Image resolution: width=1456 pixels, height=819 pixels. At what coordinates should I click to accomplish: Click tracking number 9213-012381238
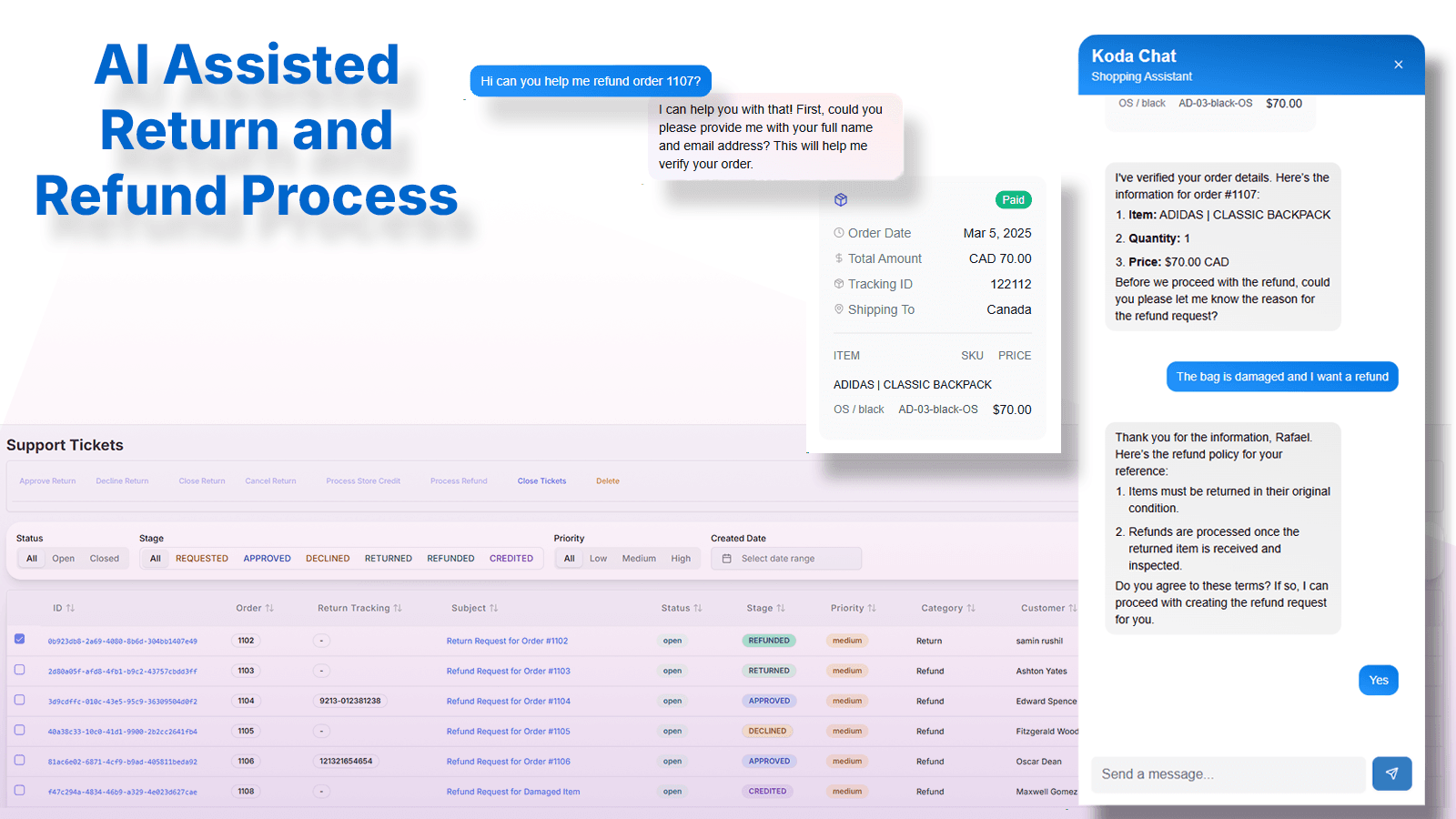pyautogui.click(x=350, y=701)
